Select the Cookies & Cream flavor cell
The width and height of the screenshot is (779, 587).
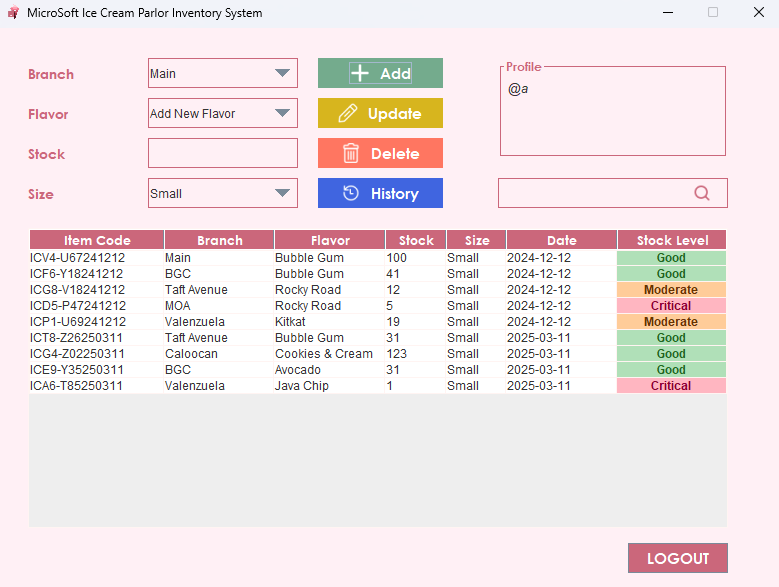[x=324, y=354]
